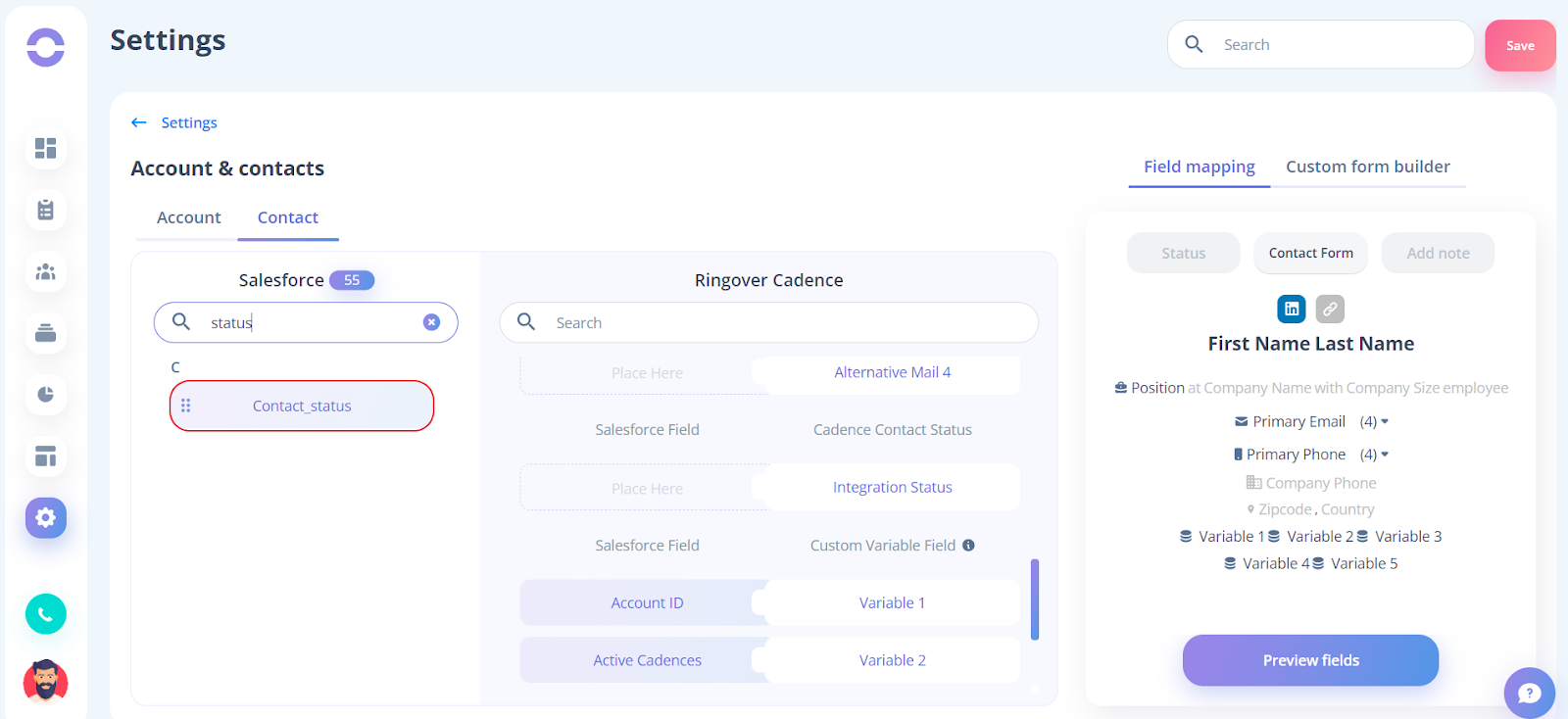The width and height of the screenshot is (1568, 719).
Task: Click the Variable 2 cadence field
Action: click(x=893, y=660)
